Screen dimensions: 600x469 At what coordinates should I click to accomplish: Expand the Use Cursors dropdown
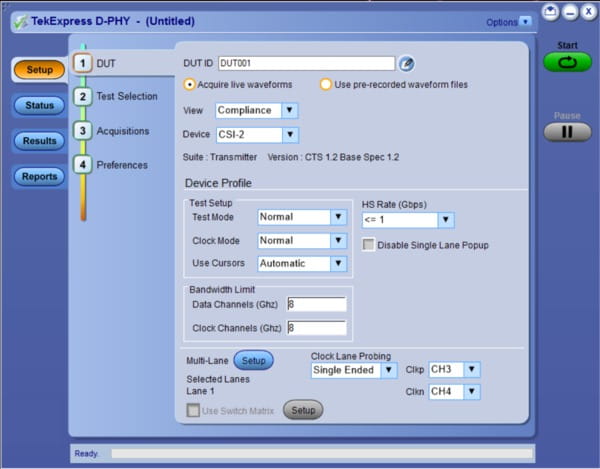[338, 264]
